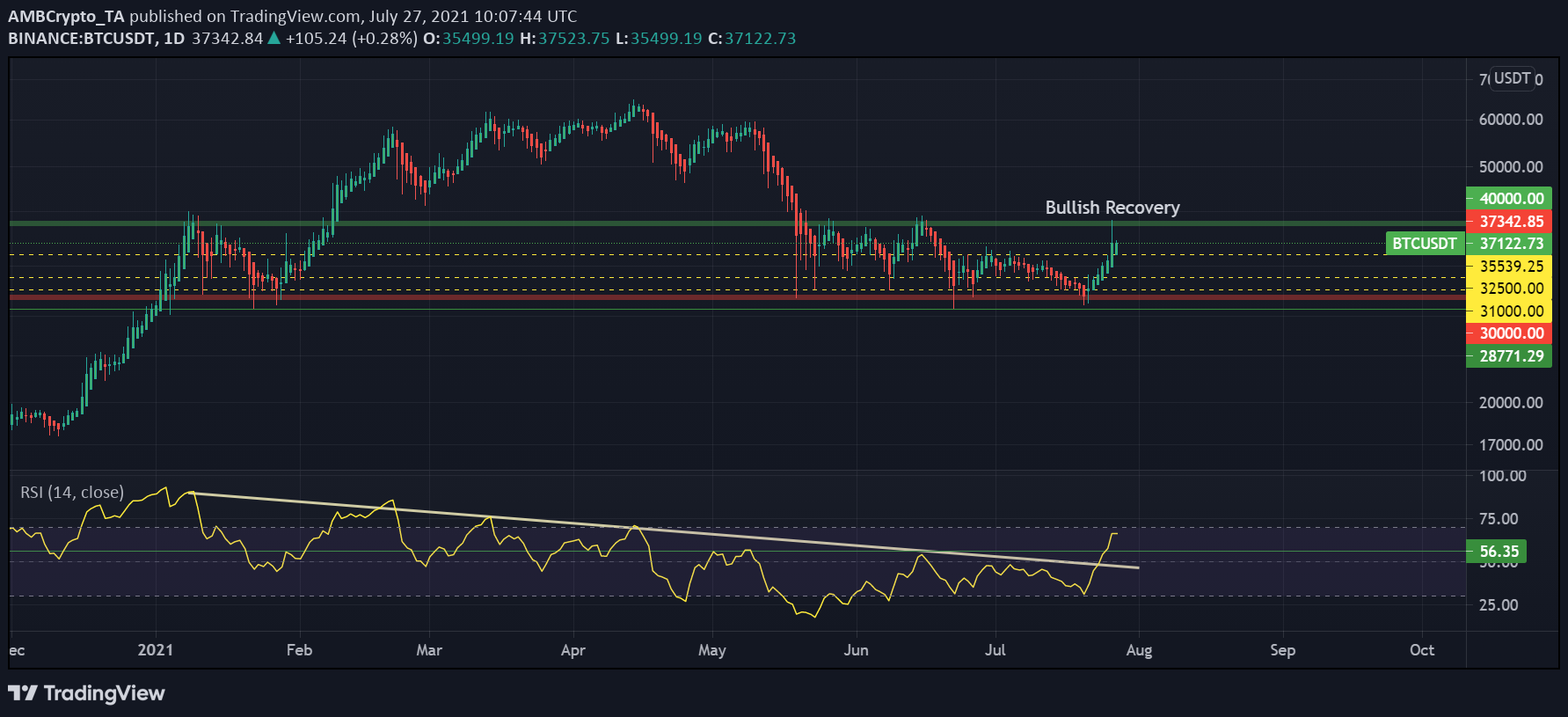Click the Aug label on time axis

(x=1139, y=650)
